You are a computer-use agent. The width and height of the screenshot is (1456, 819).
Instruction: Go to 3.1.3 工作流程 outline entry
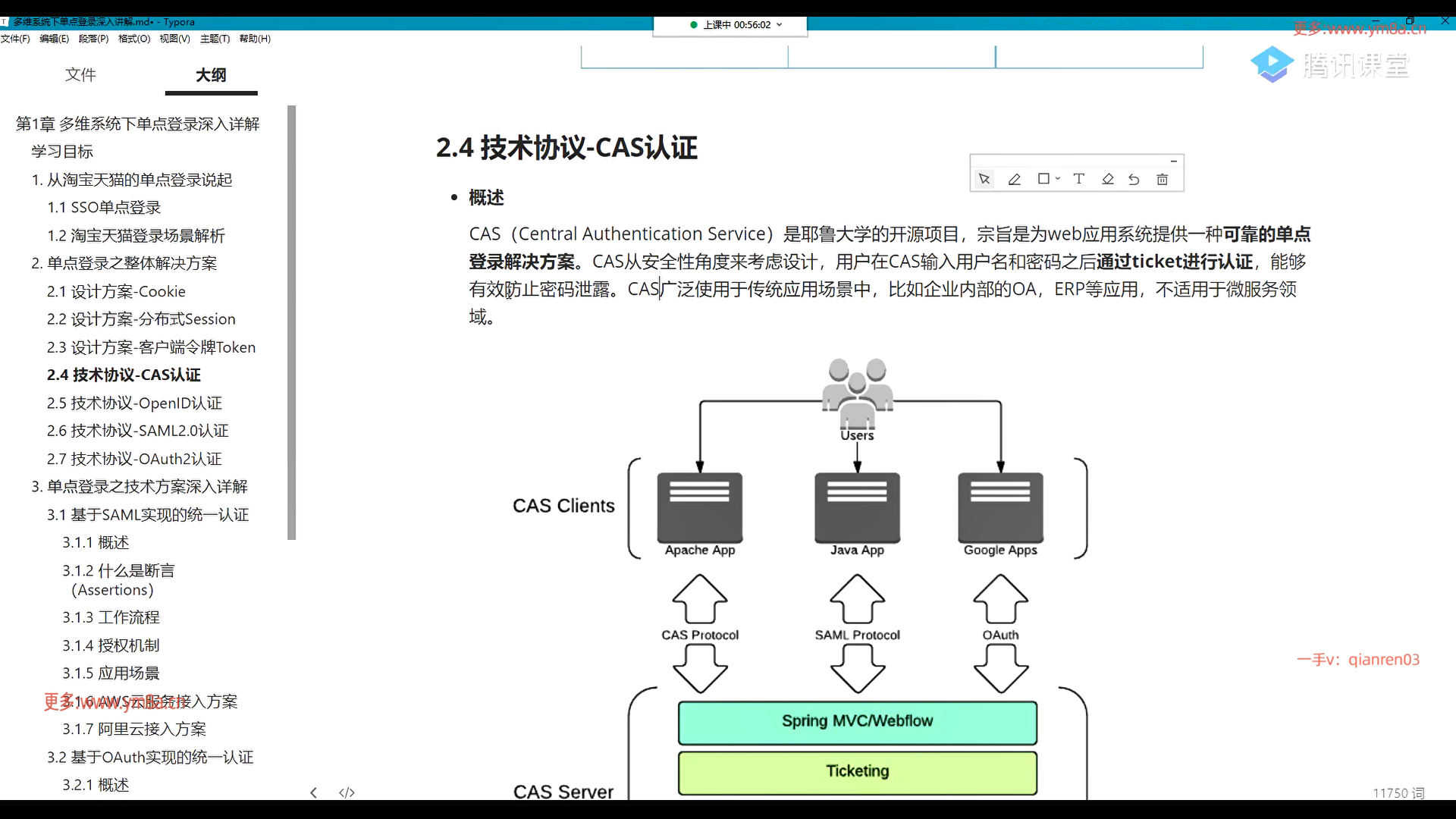coord(111,617)
